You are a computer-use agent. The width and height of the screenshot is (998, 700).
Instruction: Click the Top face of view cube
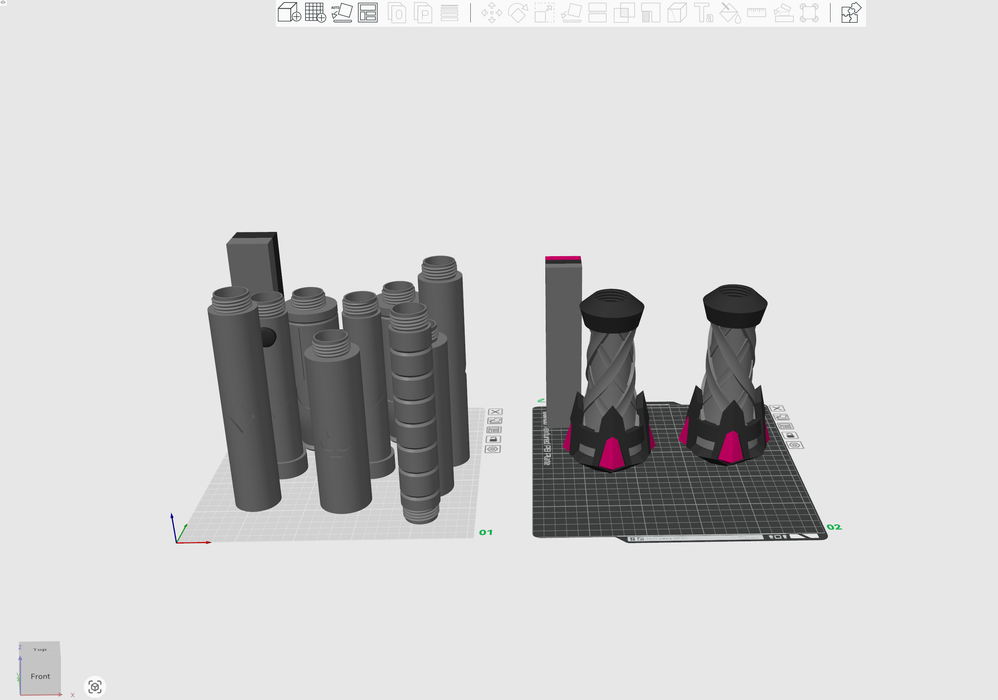(40, 649)
